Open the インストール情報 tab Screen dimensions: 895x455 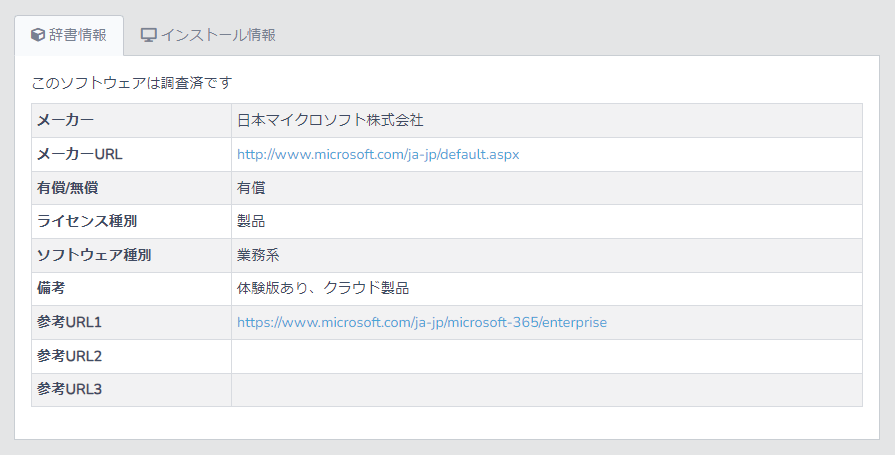tap(208, 35)
